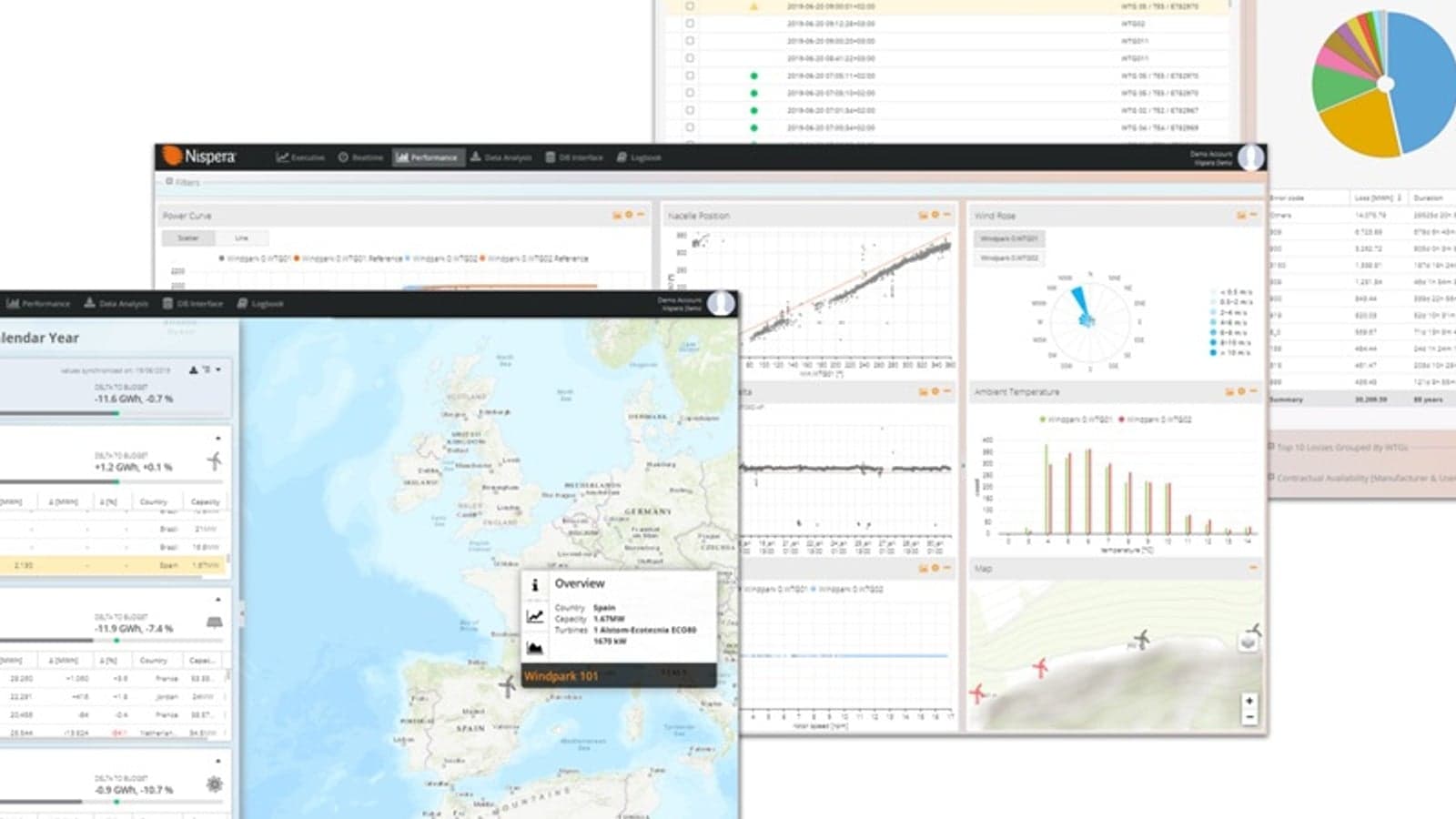Collapse the wind portfolio card with +1.2 GWh
Screen dimensions: 1456x819
click(218, 439)
